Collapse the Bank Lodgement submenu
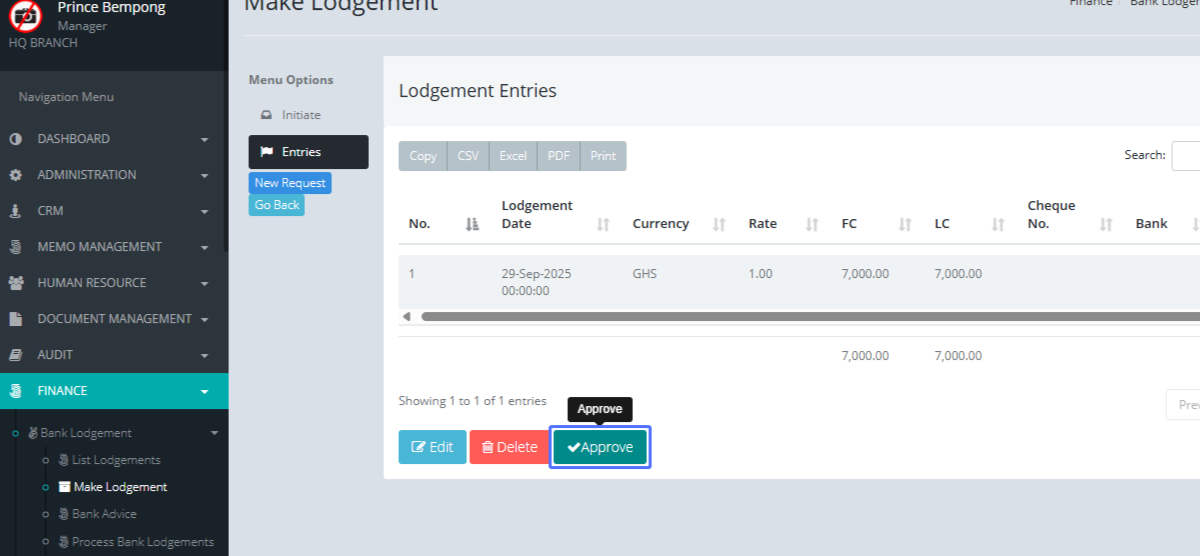The width and height of the screenshot is (1200, 556). pos(214,433)
